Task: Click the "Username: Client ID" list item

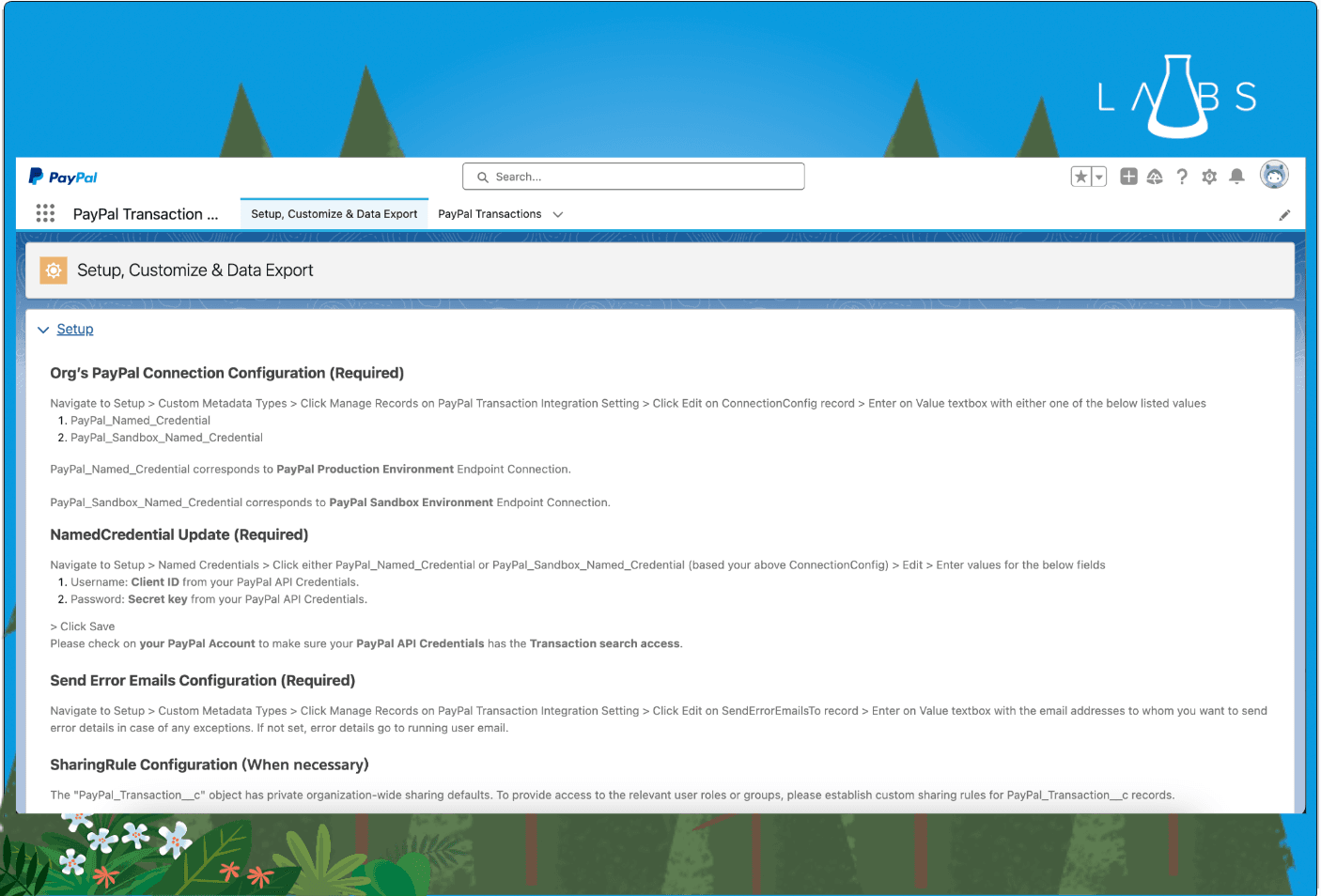Action: coord(214,582)
